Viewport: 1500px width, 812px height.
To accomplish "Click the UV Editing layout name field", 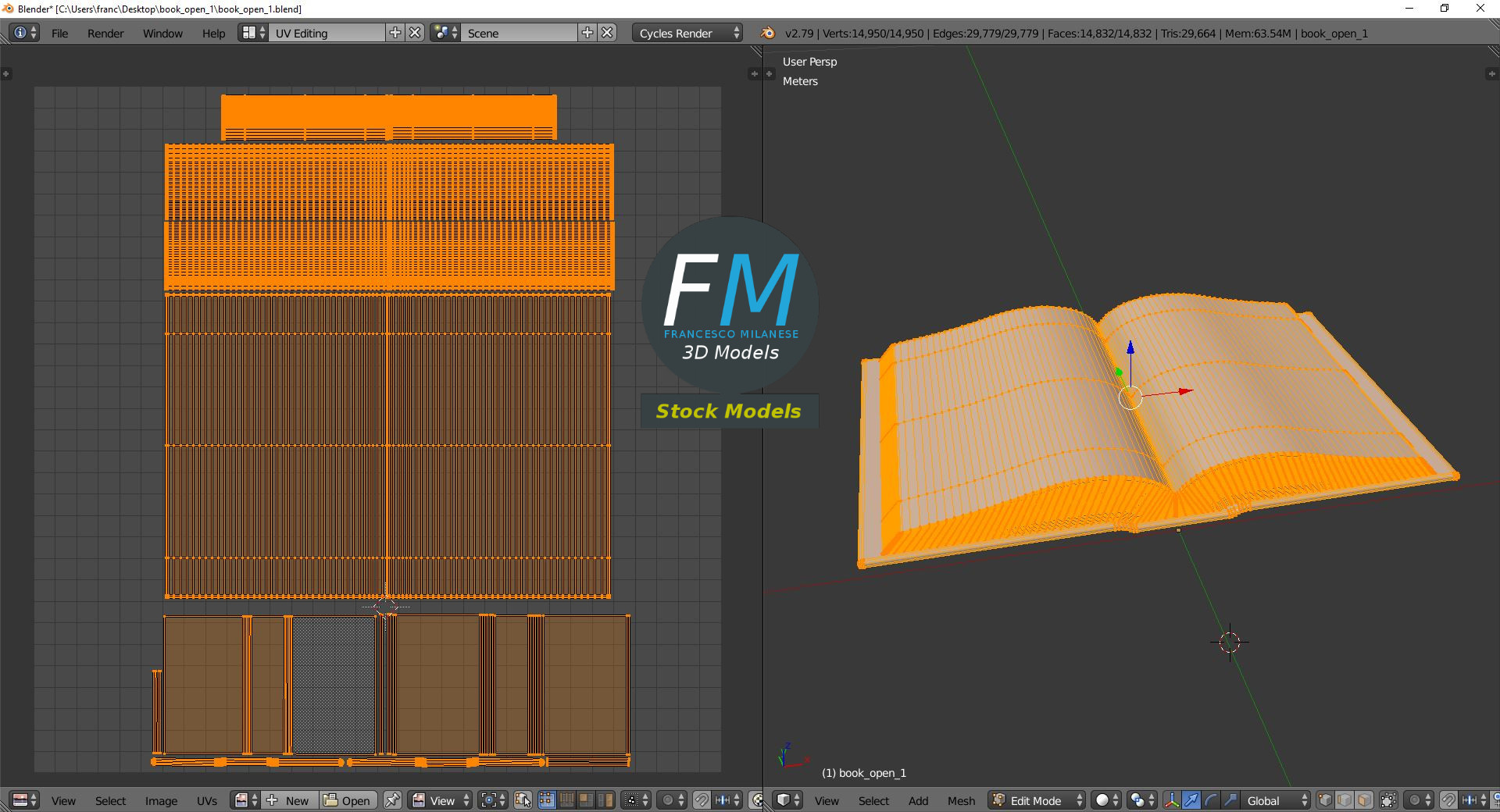I will point(327,33).
